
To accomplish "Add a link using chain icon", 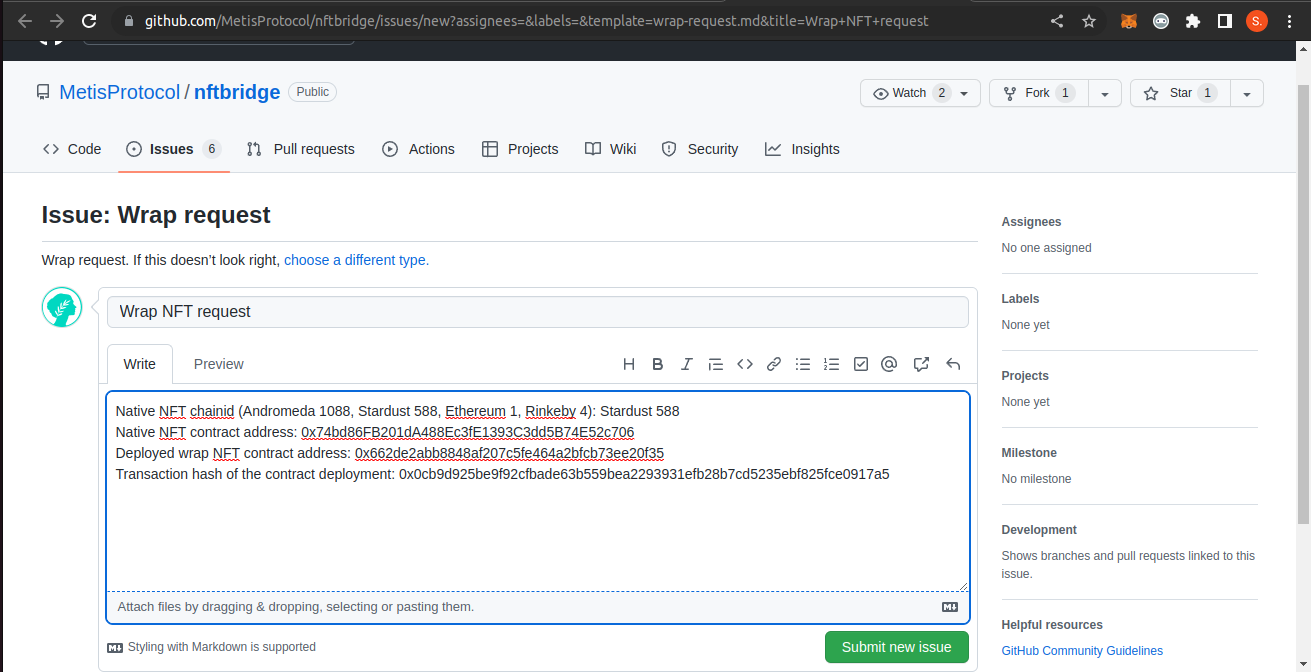I will (774, 364).
